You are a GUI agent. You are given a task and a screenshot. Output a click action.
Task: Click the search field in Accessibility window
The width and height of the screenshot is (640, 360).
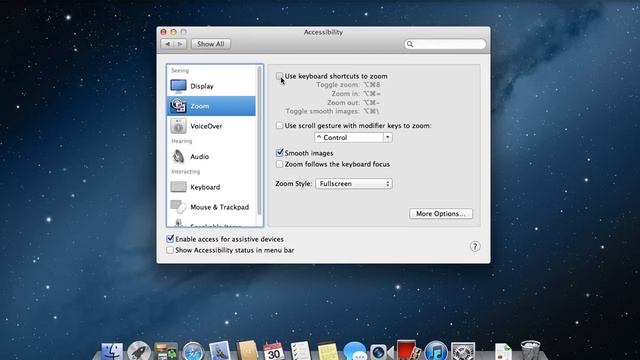point(445,44)
